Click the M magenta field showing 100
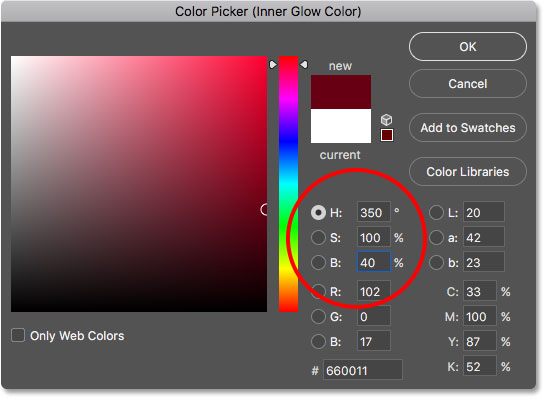 click(x=480, y=316)
